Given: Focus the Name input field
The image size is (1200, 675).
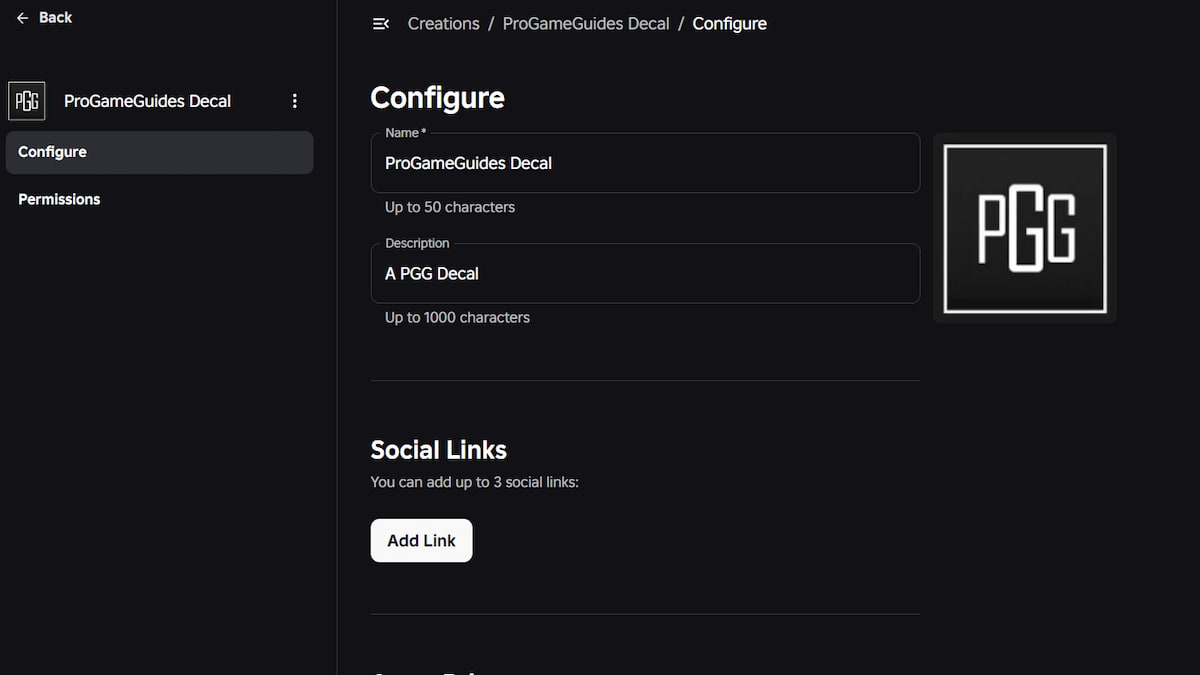Looking at the screenshot, I should pyautogui.click(x=645, y=163).
